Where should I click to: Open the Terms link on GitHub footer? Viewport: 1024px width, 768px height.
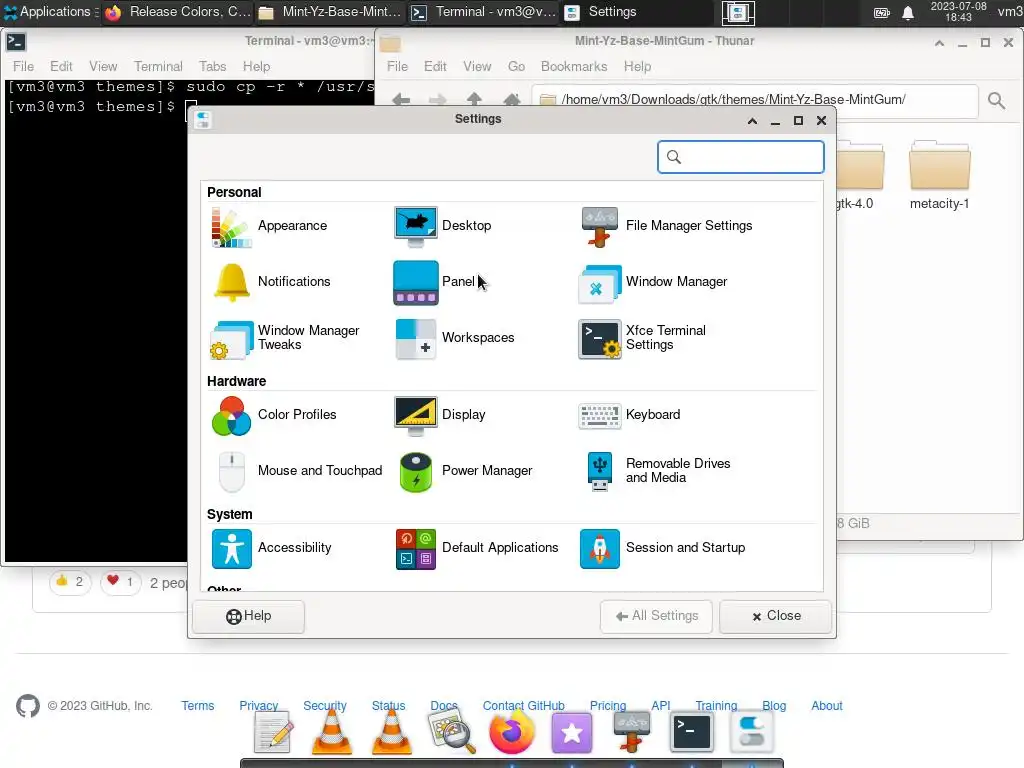(197, 706)
